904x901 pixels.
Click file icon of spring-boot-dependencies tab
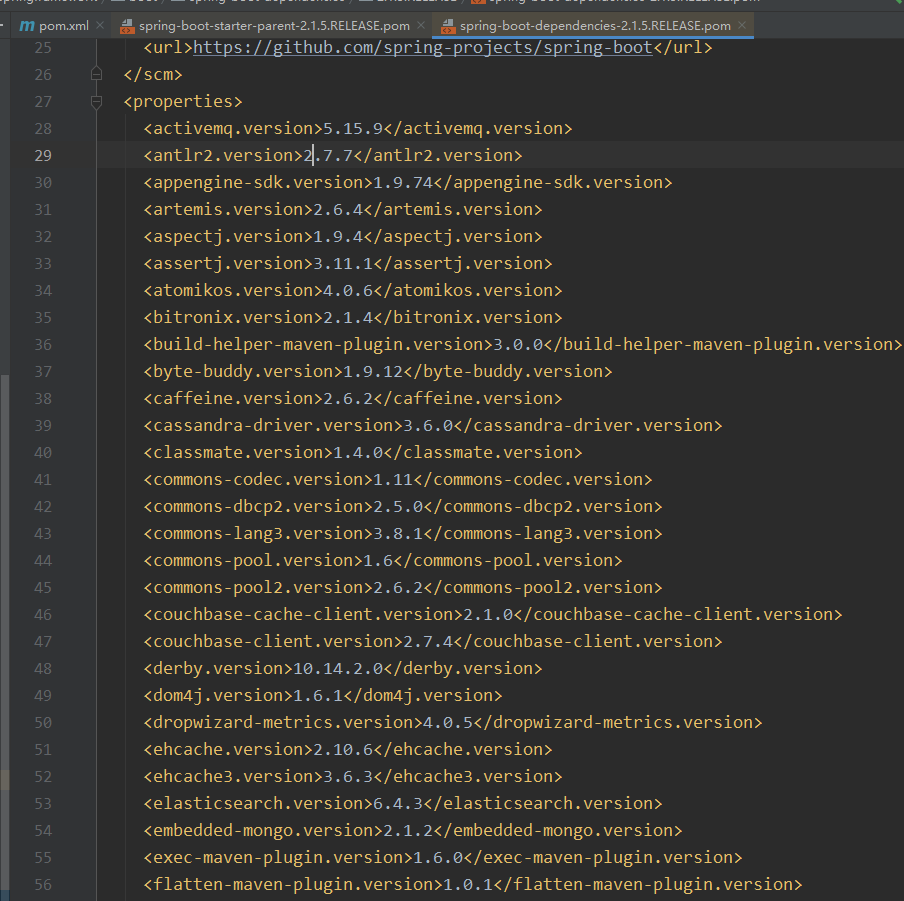[x=448, y=26]
